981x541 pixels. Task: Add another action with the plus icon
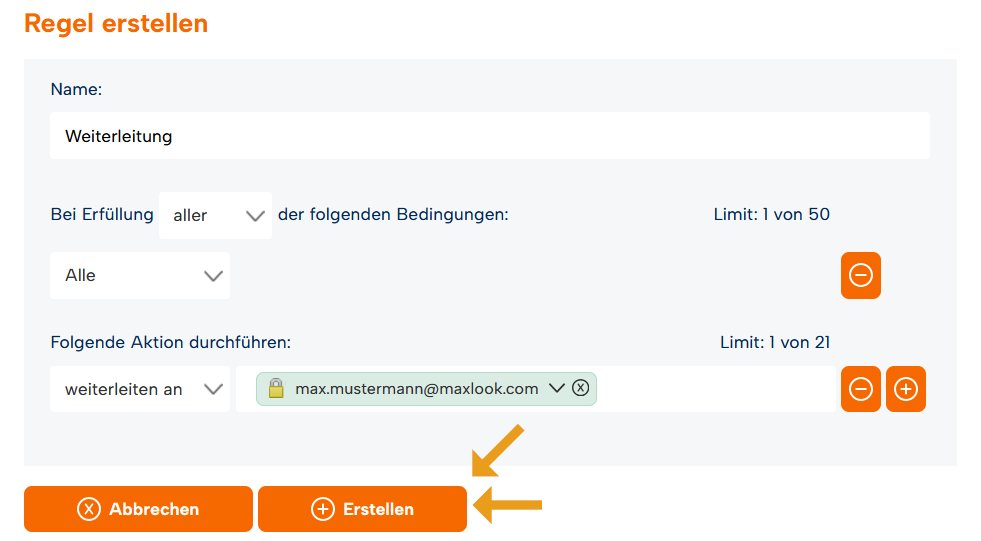pyautogui.click(x=905, y=389)
